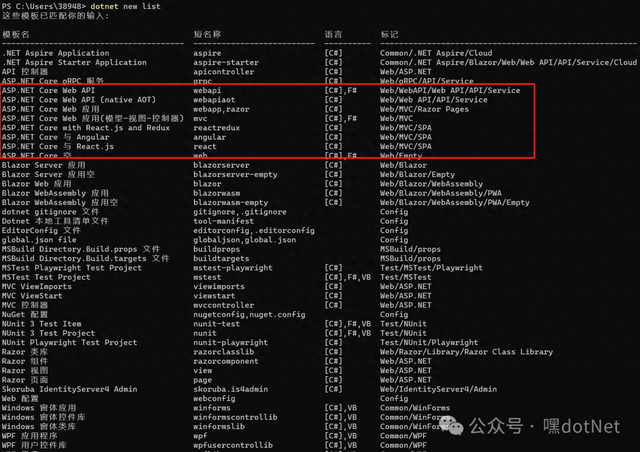The width and height of the screenshot is (640, 452).
Task: Click 'Skoruba IdentityServer4 Admin' template name
Action: 69,390
